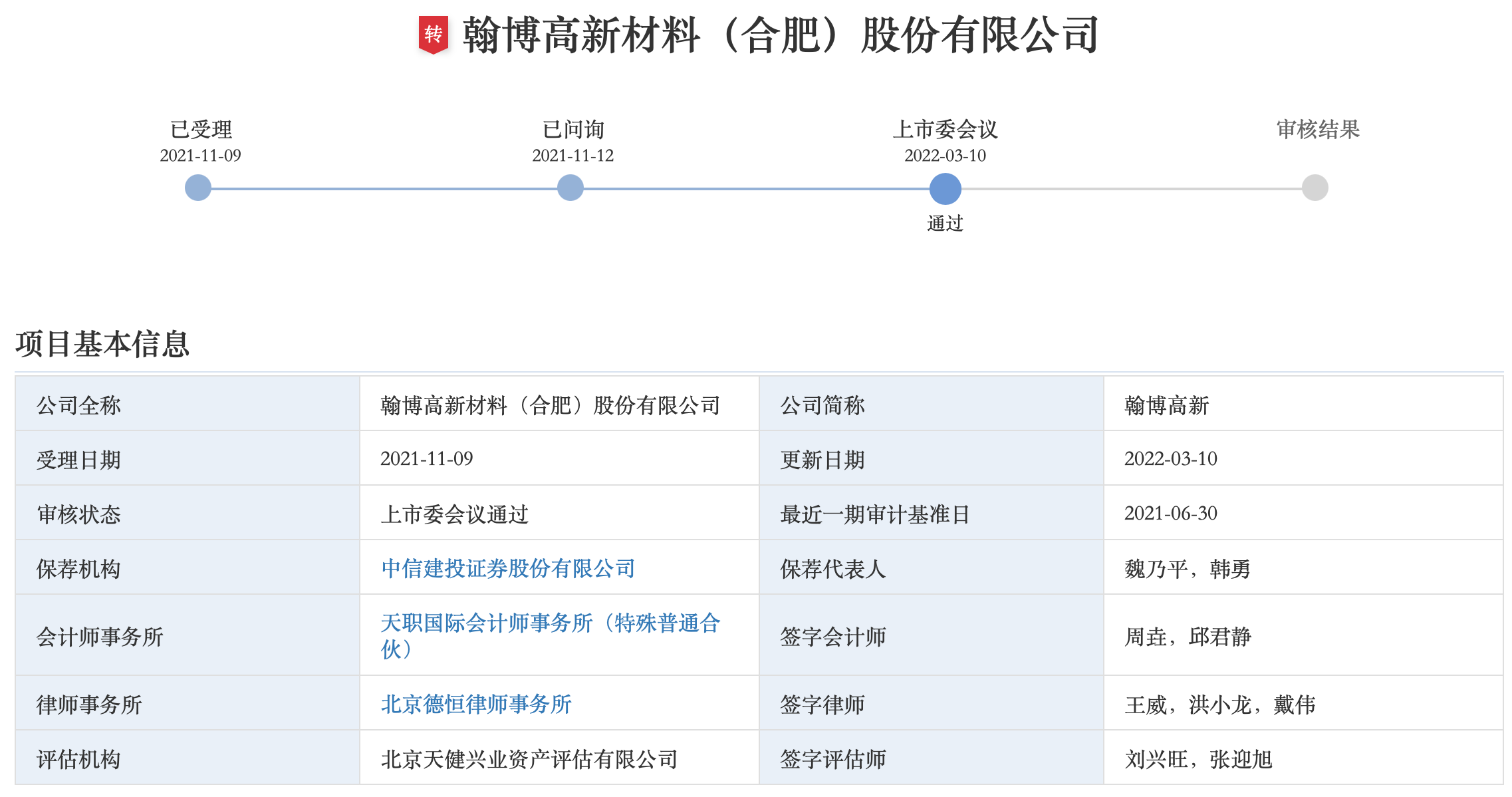Image resolution: width=1512 pixels, height=797 pixels.
Task: Click the 上市委会议 timeline node
Action: pyautogui.click(x=945, y=188)
